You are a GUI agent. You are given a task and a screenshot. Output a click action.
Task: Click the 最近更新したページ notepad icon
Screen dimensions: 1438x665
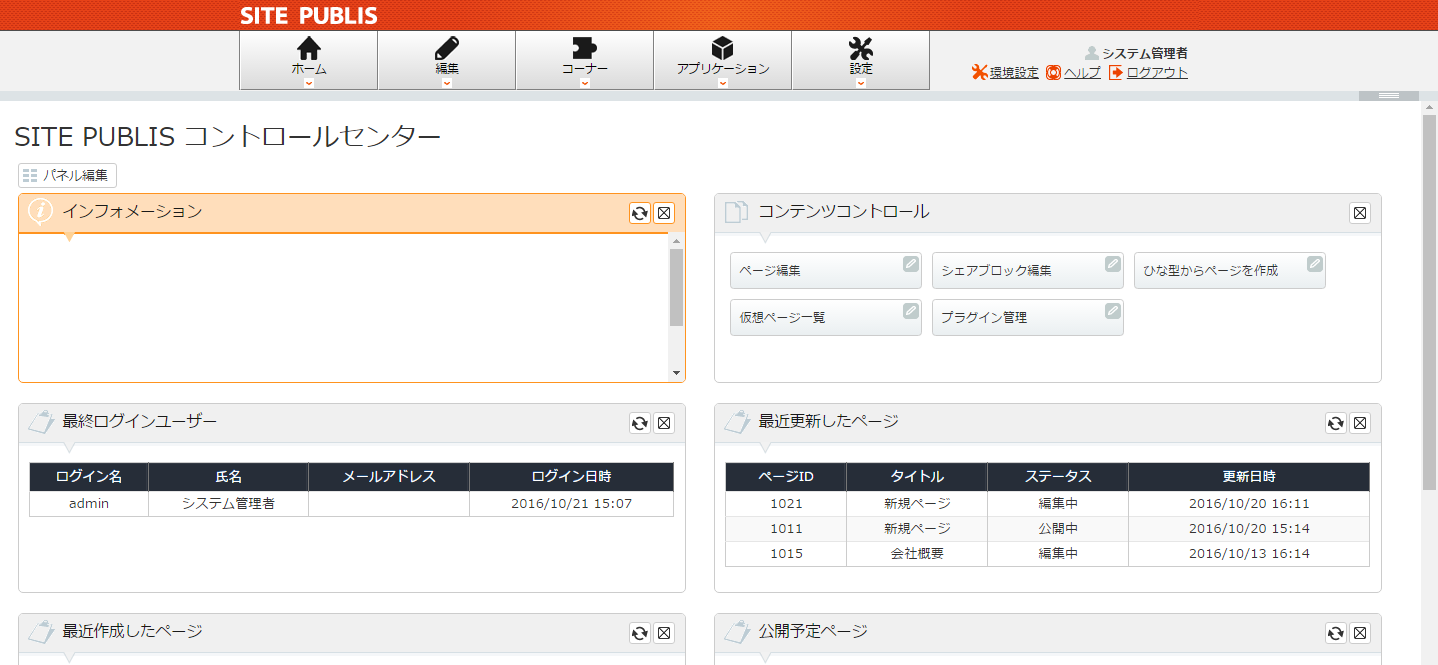(x=737, y=421)
